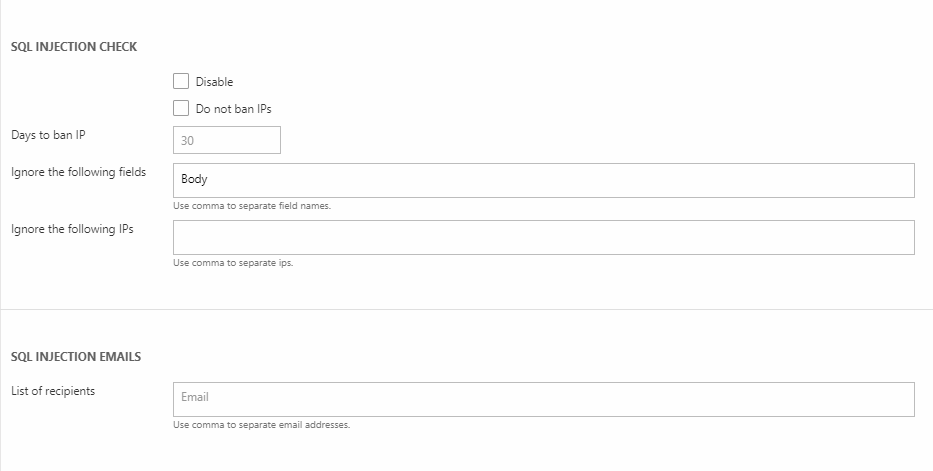The image size is (933, 471).
Task: Click the "Ignore the following fields" label
Action: click(x=78, y=172)
